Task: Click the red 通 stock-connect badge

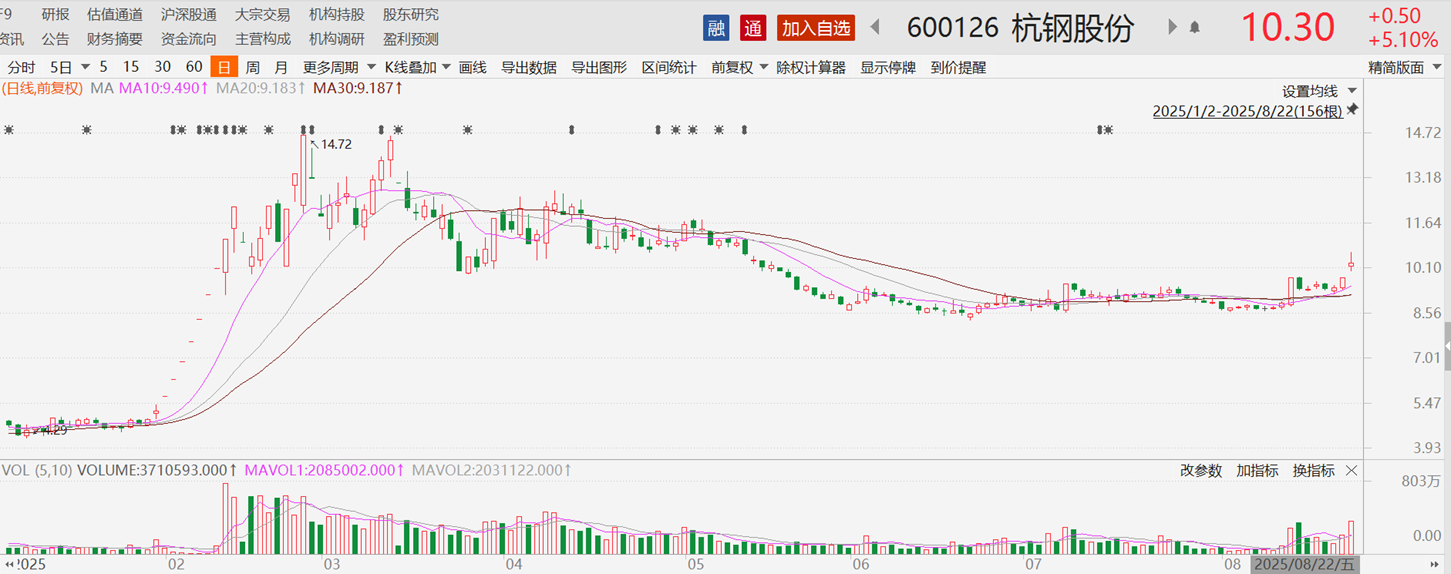Action: (753, 28)
